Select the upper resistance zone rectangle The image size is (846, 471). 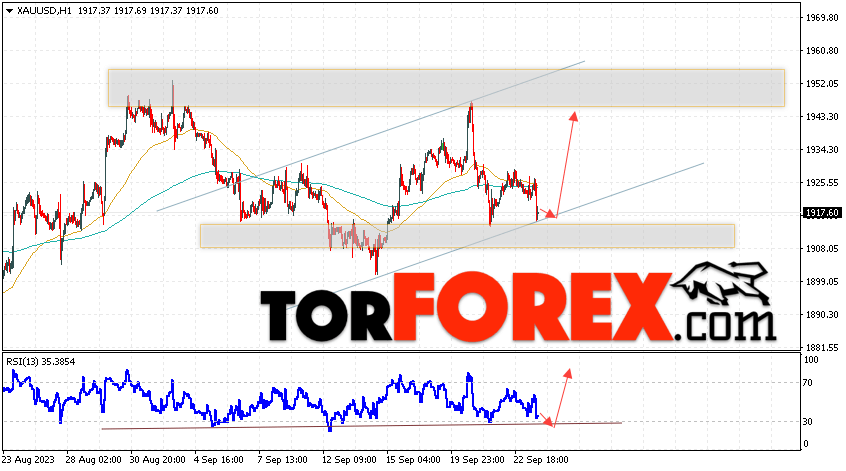(446, 88)
